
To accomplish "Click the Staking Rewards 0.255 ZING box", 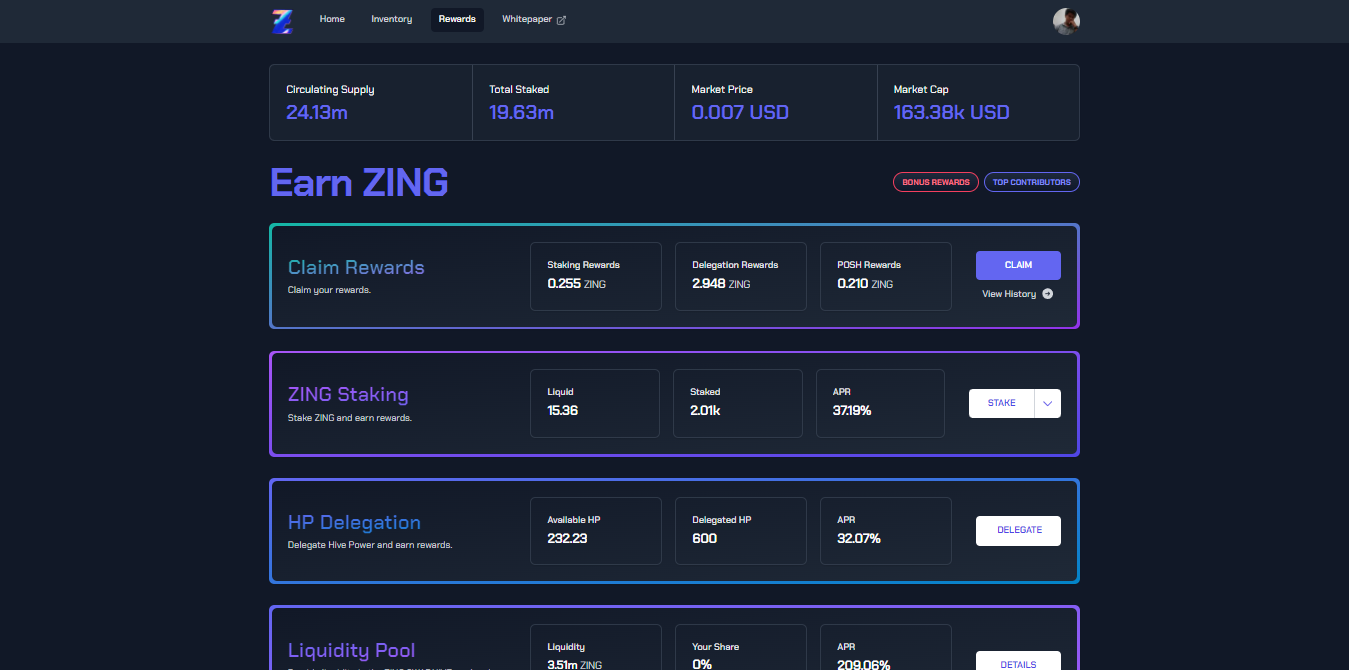I will [x=596, y=276].
